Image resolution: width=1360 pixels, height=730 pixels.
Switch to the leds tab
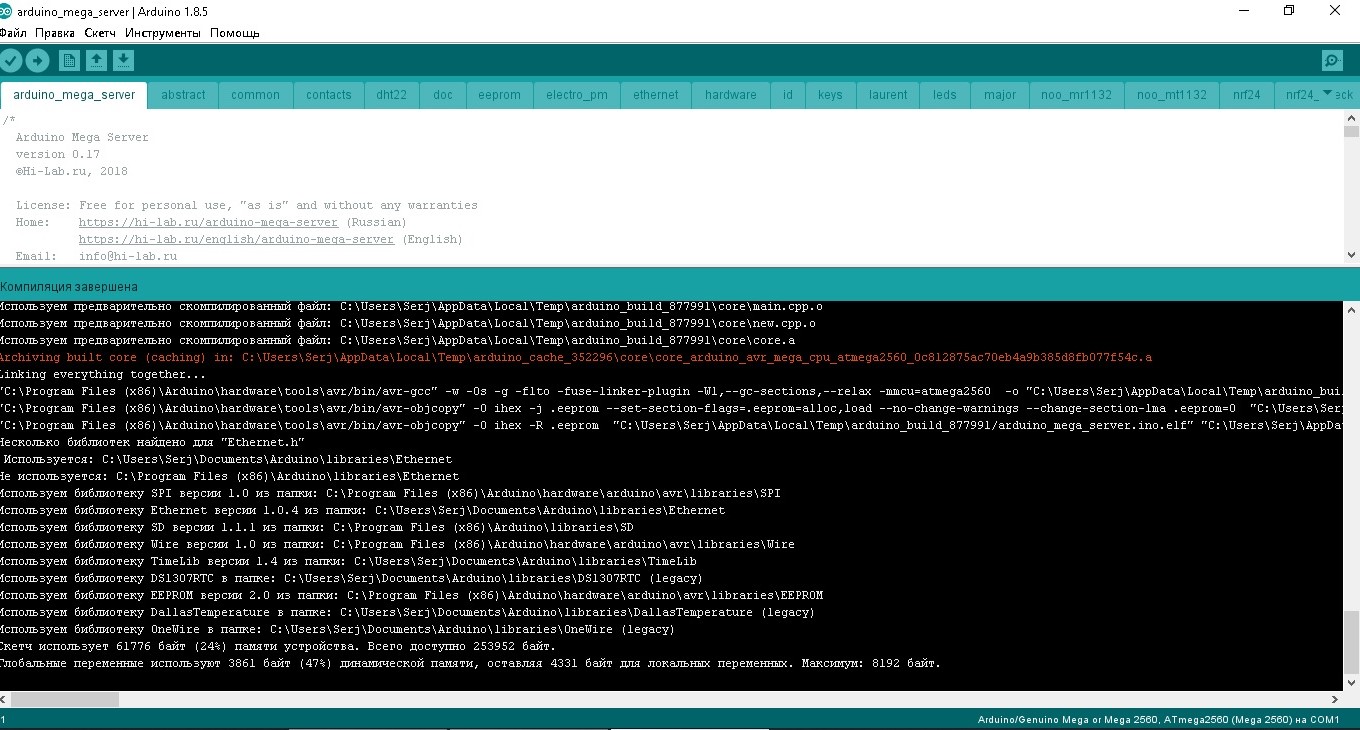(x=945, y=95)
